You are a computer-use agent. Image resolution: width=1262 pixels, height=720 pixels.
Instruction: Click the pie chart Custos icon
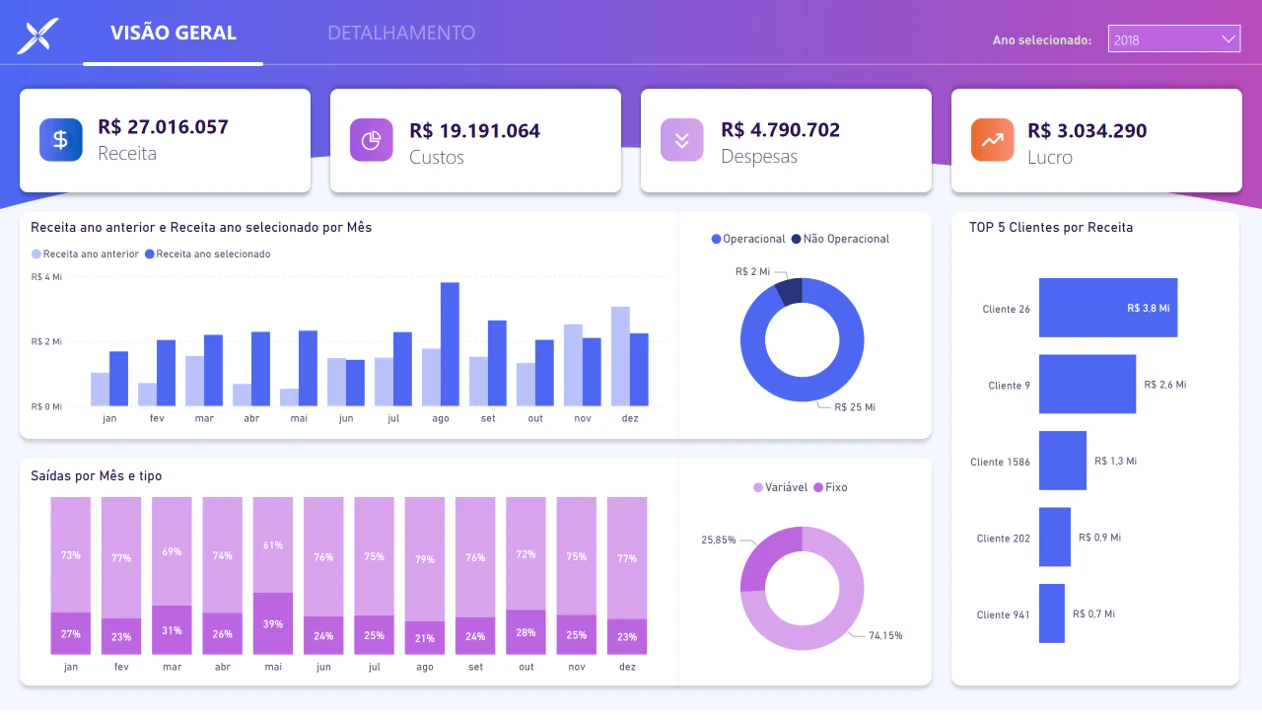371,140
